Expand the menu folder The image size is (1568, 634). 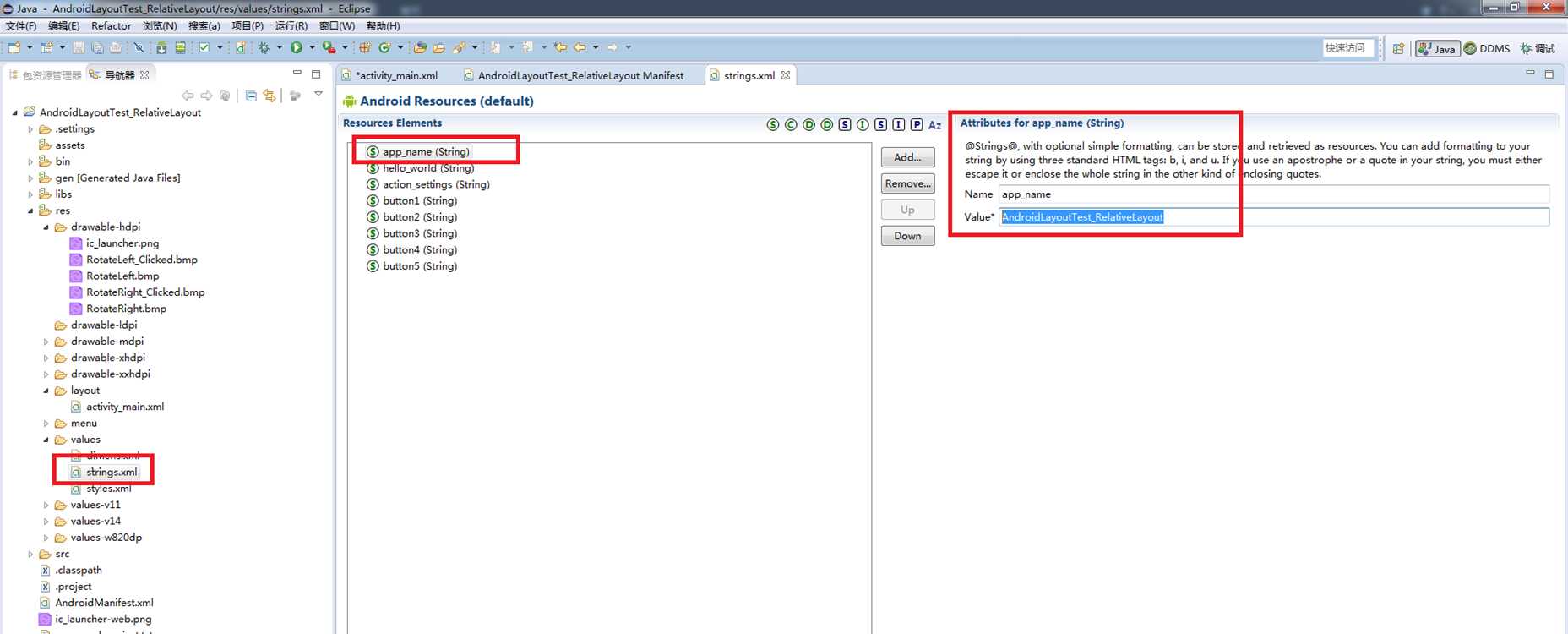click(x=46, y=424)
